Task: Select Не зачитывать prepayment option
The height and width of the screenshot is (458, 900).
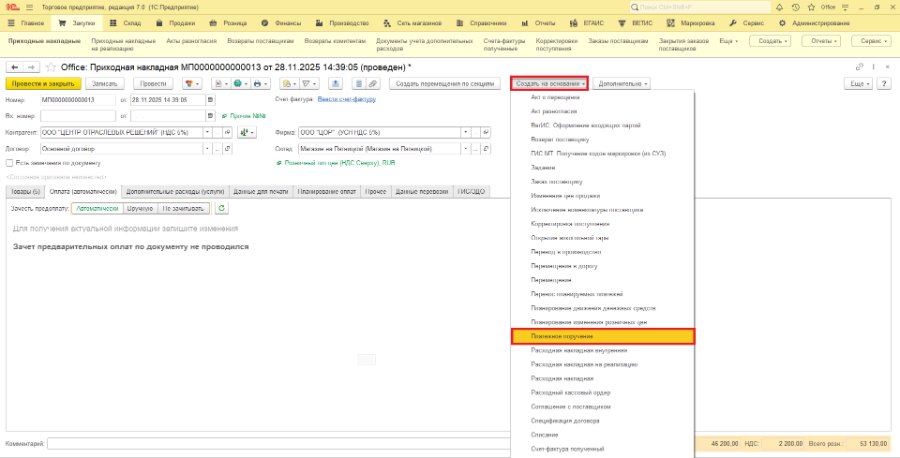Action: click(x=184, y=208)
